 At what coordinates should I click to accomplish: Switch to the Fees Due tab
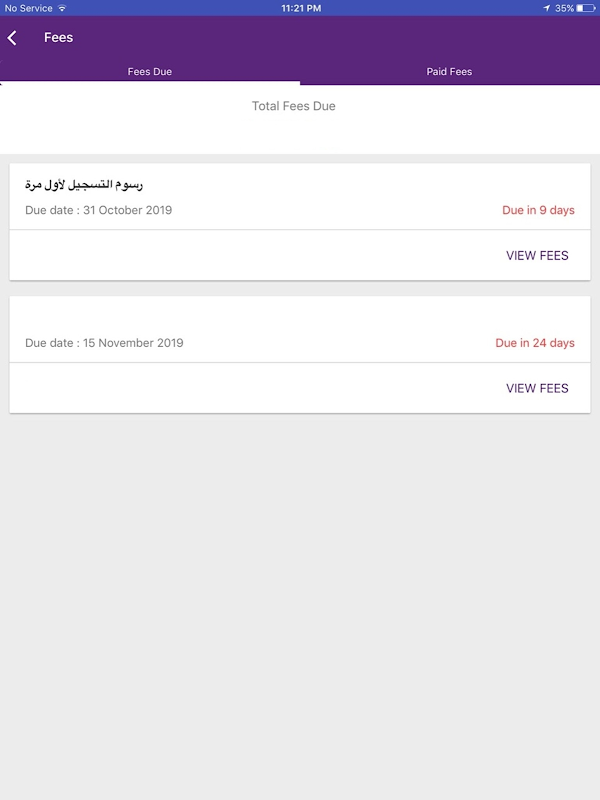coord(150,72)
